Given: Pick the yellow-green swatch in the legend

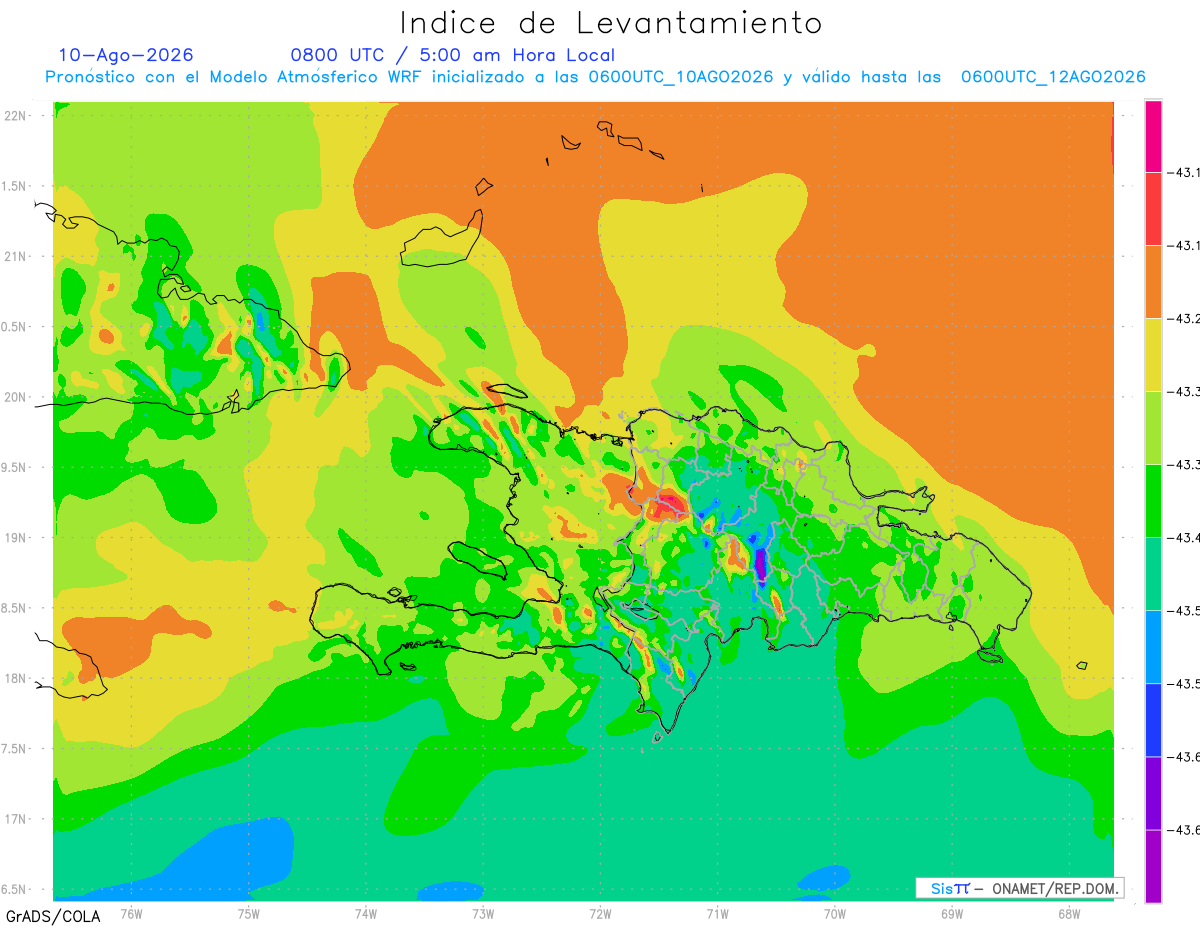Looking at the screenshot, I should [x=1153, y=428].
